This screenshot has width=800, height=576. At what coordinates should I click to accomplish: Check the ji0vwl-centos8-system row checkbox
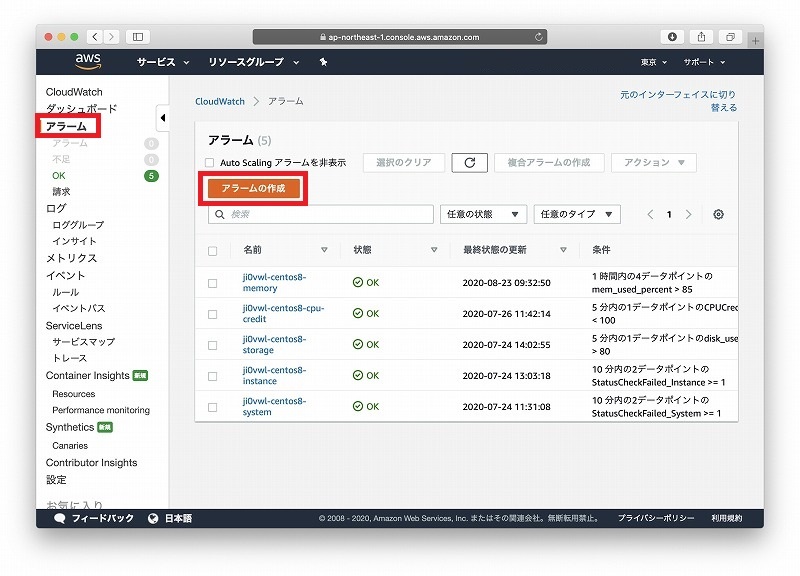[x=212, y=407]
